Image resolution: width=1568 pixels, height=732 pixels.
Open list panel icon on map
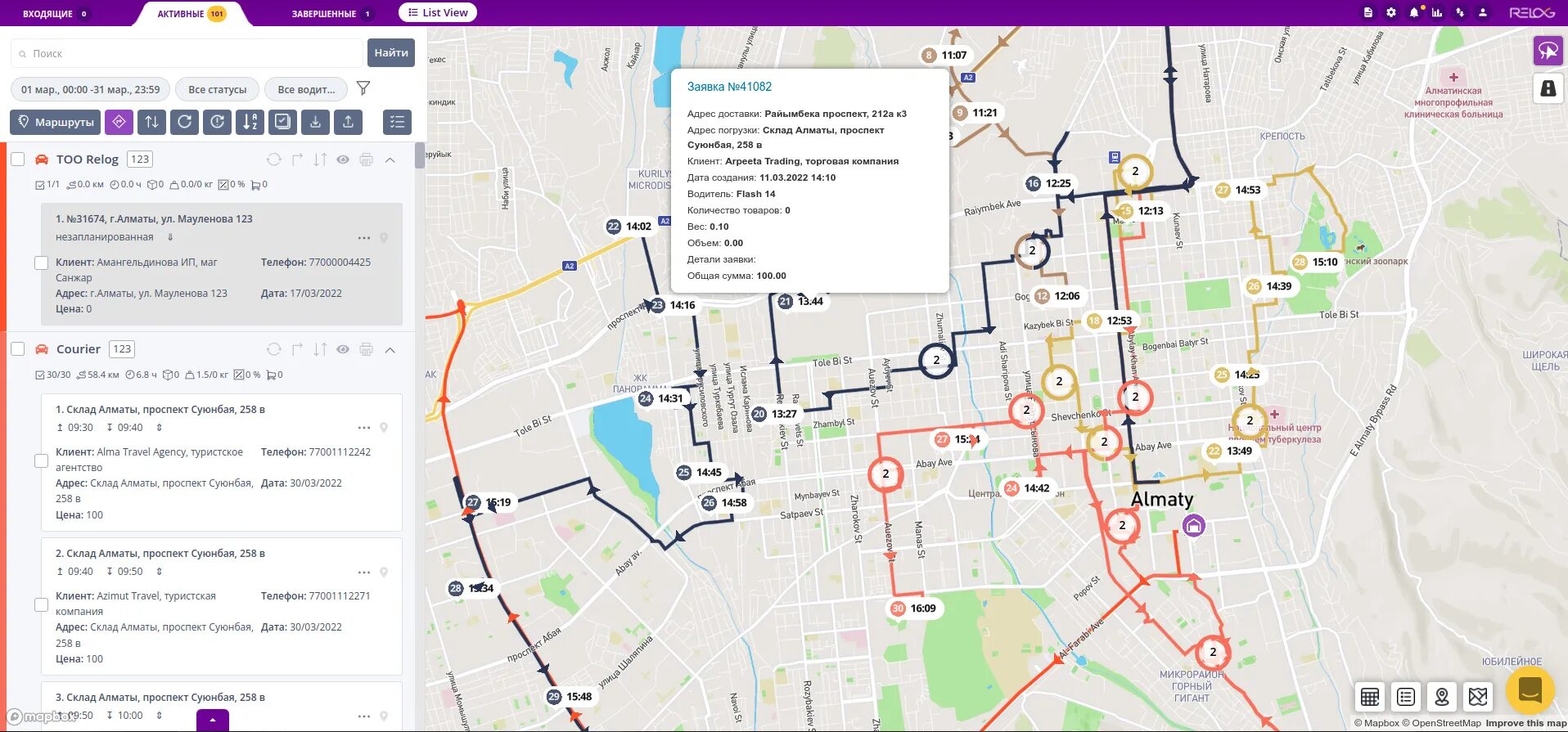(1406, 697)
